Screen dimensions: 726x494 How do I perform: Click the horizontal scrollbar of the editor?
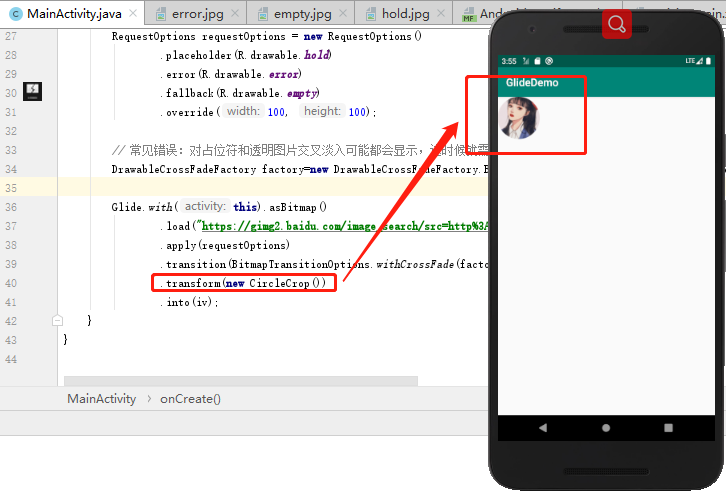[x=241, y=381]
